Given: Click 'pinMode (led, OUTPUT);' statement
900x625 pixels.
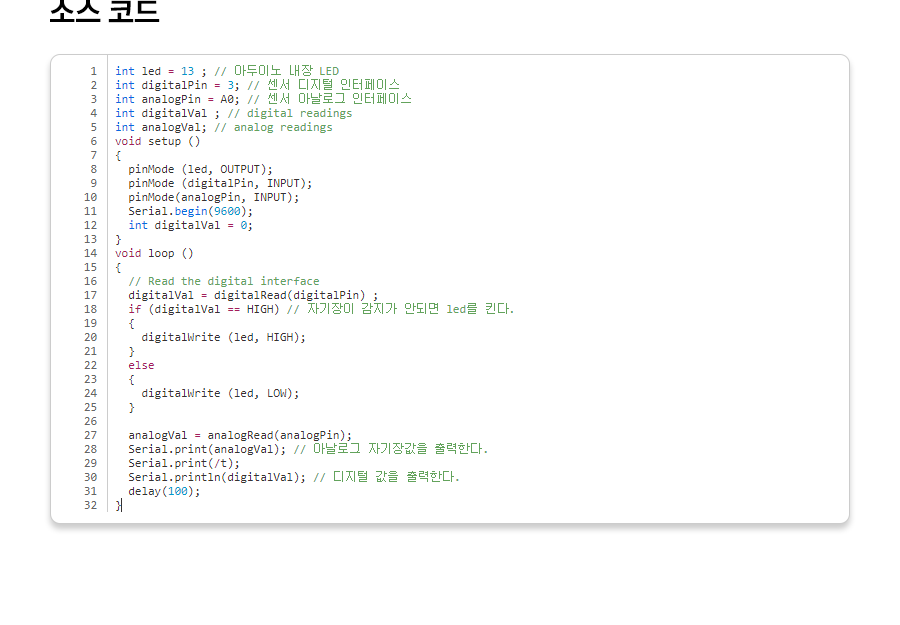Looking at the screenshot, I should [x=200, y=169].
